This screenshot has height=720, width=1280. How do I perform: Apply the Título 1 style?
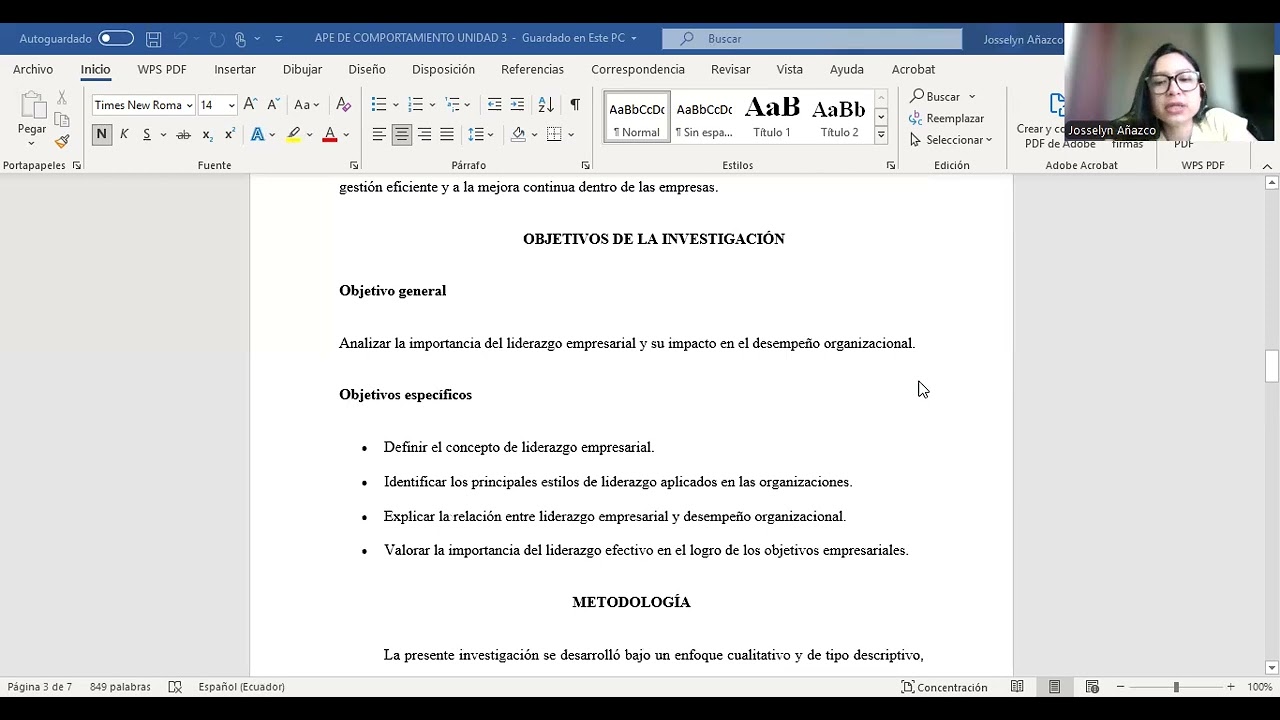(772, 117)
